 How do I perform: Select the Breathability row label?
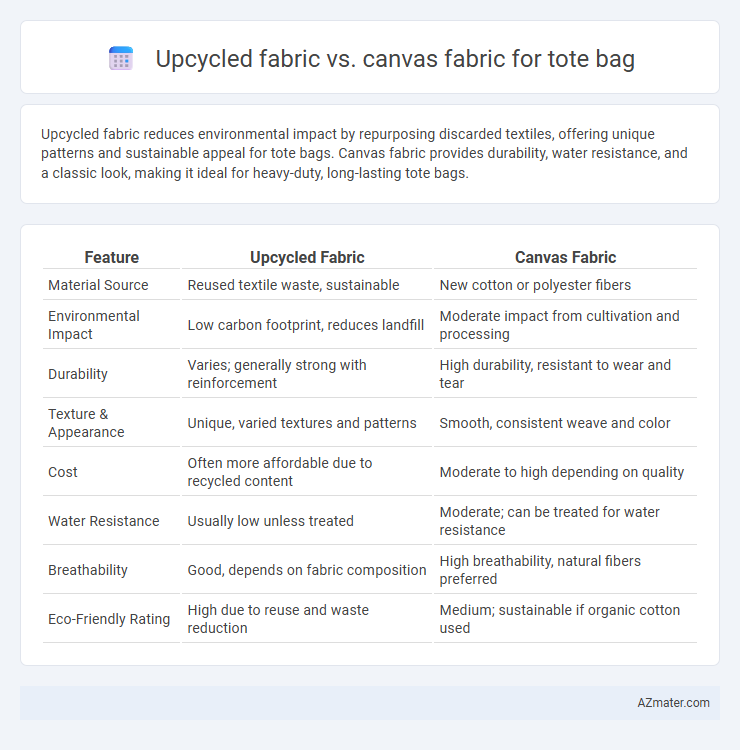click(88, 570)
